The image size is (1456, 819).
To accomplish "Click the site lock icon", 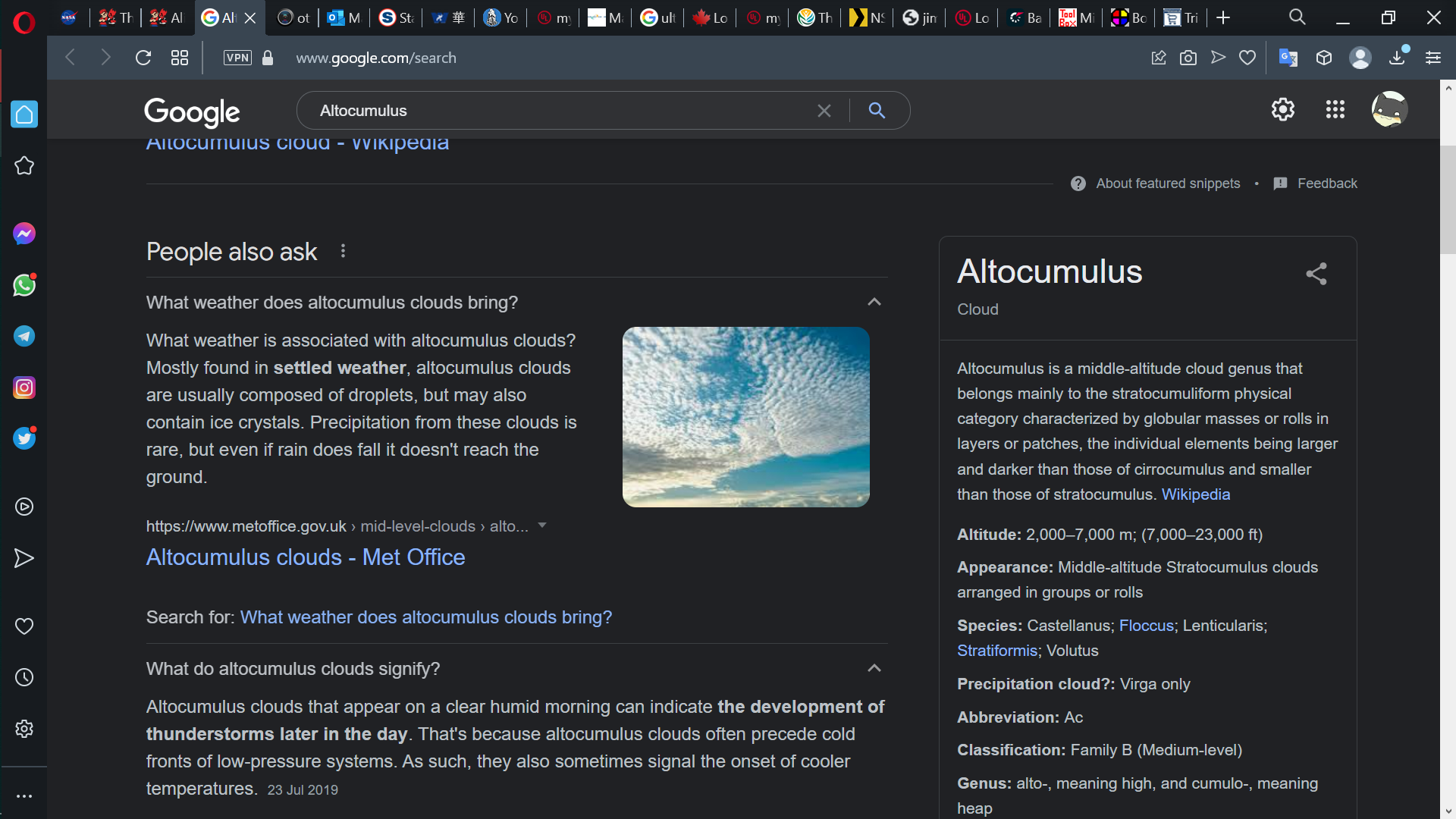I will [268, 58].
